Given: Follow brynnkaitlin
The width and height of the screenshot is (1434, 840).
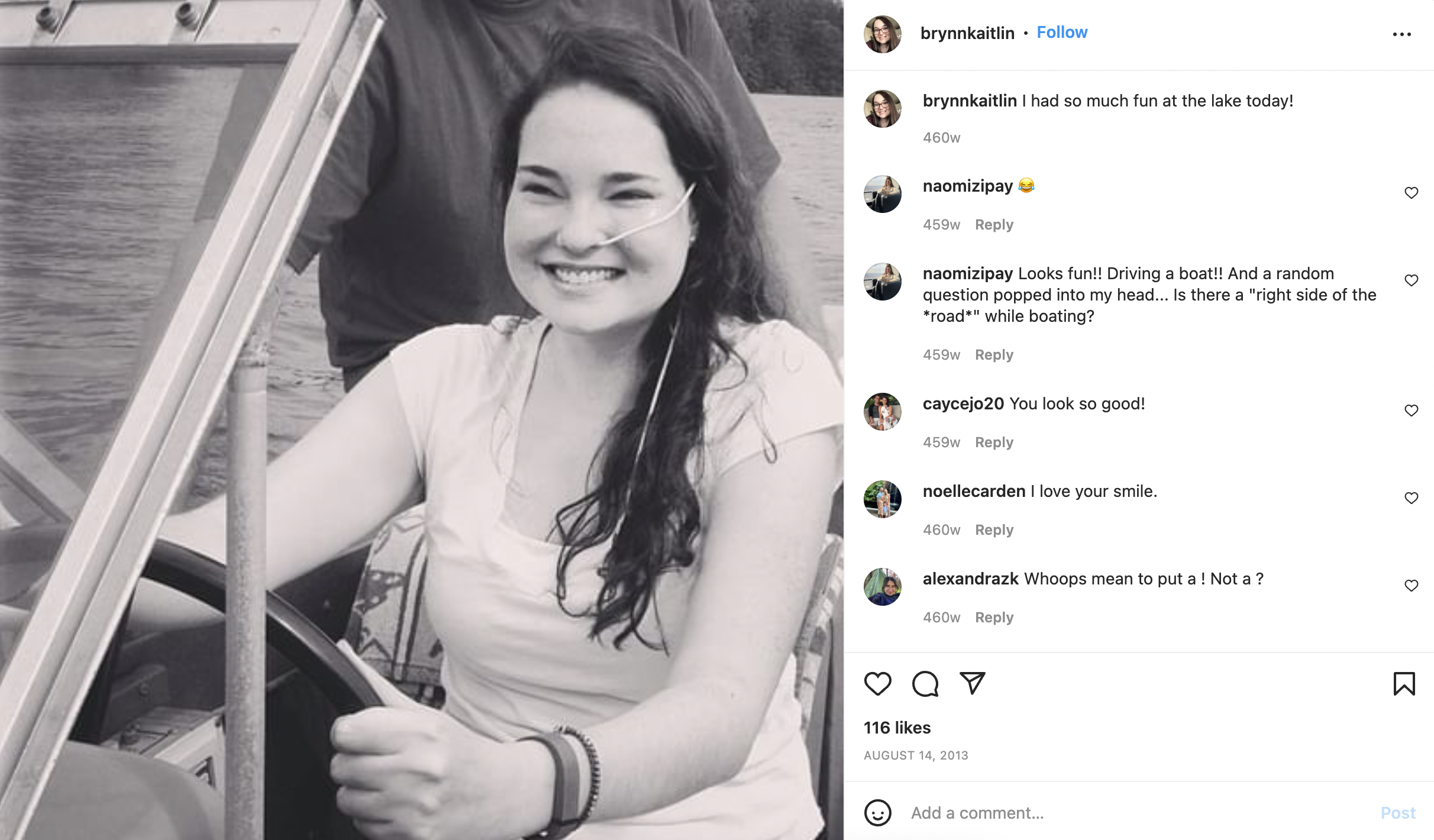Looking at the screenshot, I should click(x=1062, y=33).
